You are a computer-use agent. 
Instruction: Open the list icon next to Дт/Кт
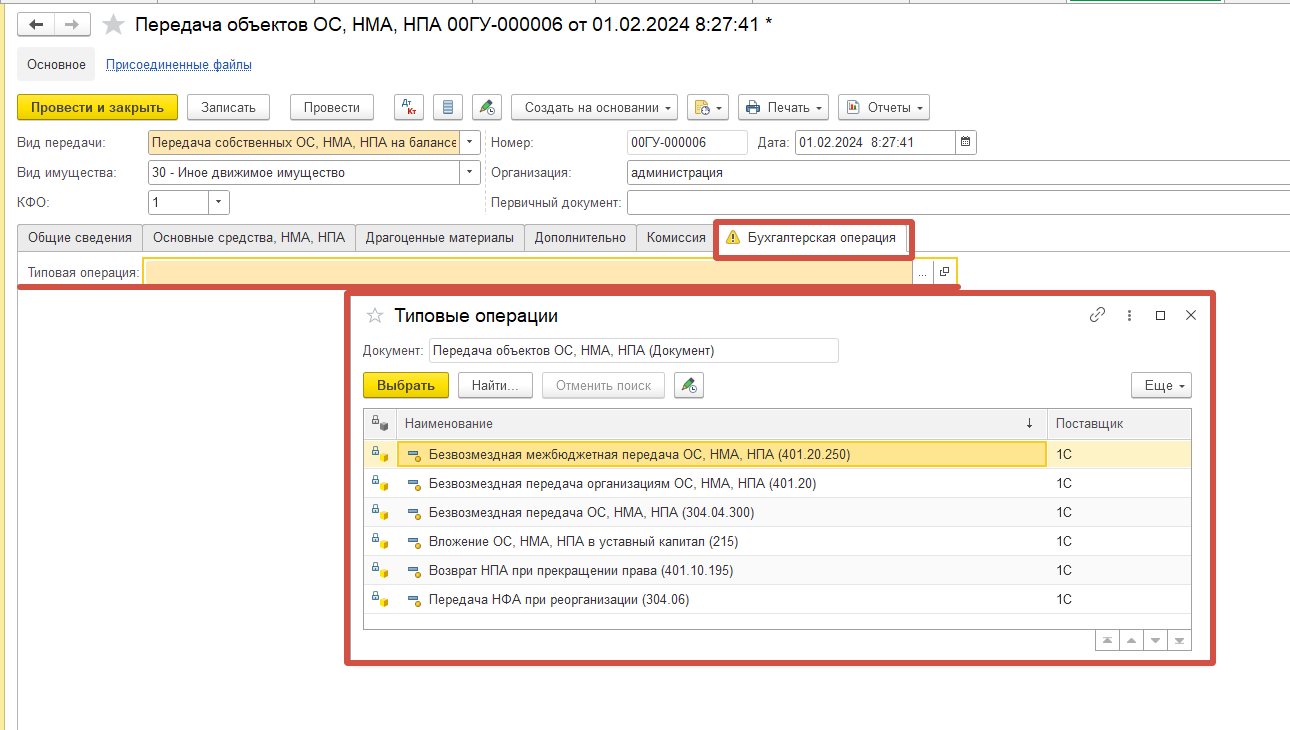pyautogui.click(x=447, y=107)
